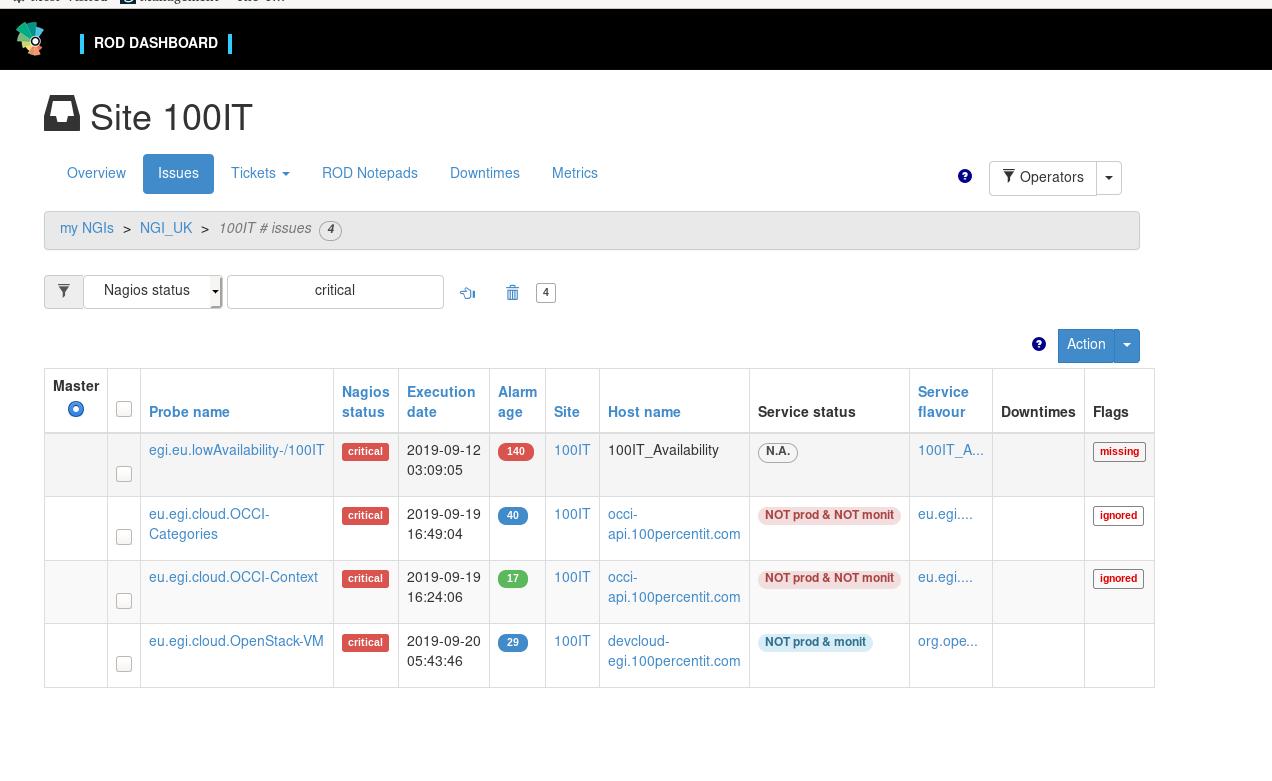Click the filter funnel icon button
This screenshot has height=781, width=1272.
(x=63, y=291)
